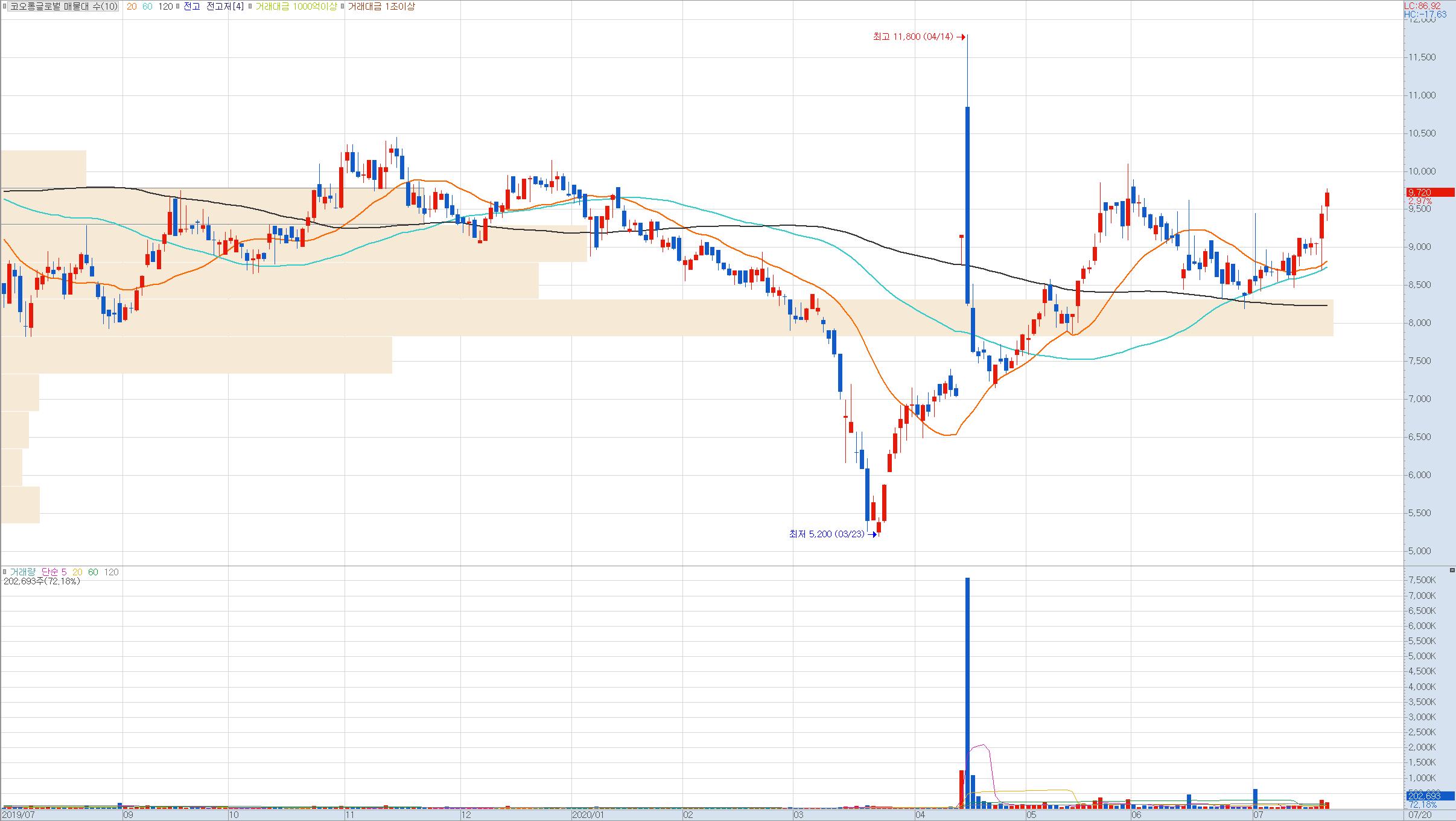Screen dimensions: 1456x821
Task: Close the volume panel with X icon
Action: [x=1452, y=570]
